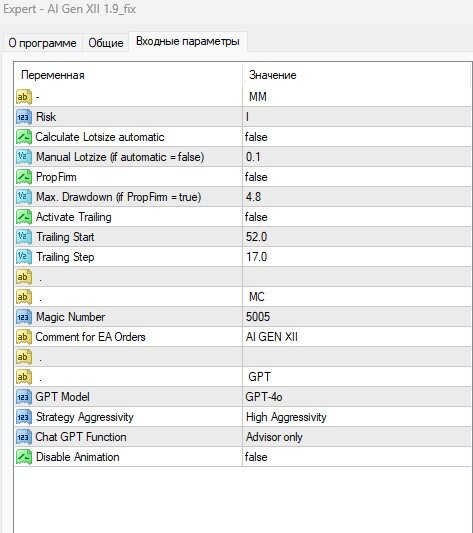This screenshot has height=533, width=473.
Task: Click the bool icon beside PropFirm
Action: tap(24, 177)
